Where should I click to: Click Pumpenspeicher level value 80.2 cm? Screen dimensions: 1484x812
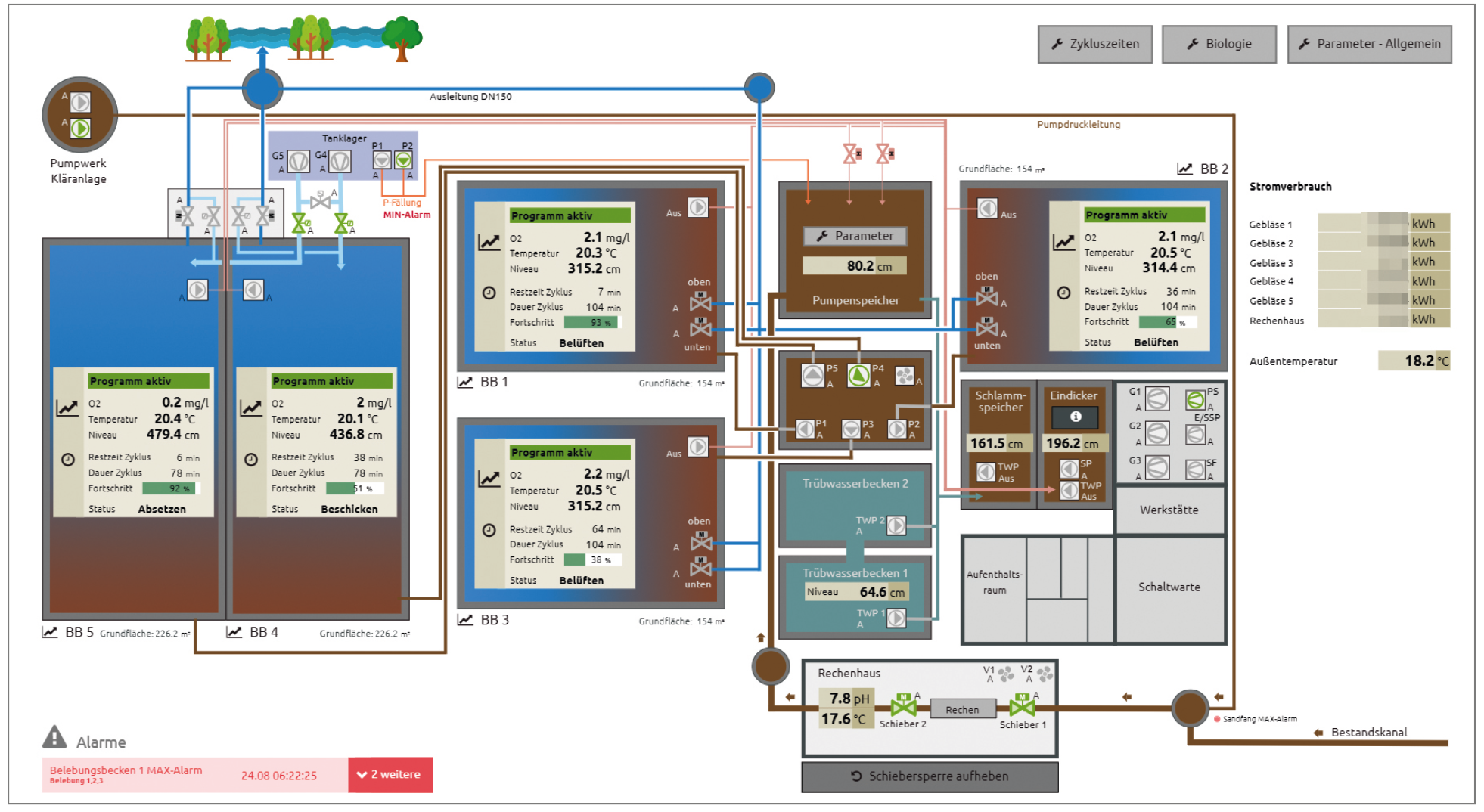click(x=855, y=266)
